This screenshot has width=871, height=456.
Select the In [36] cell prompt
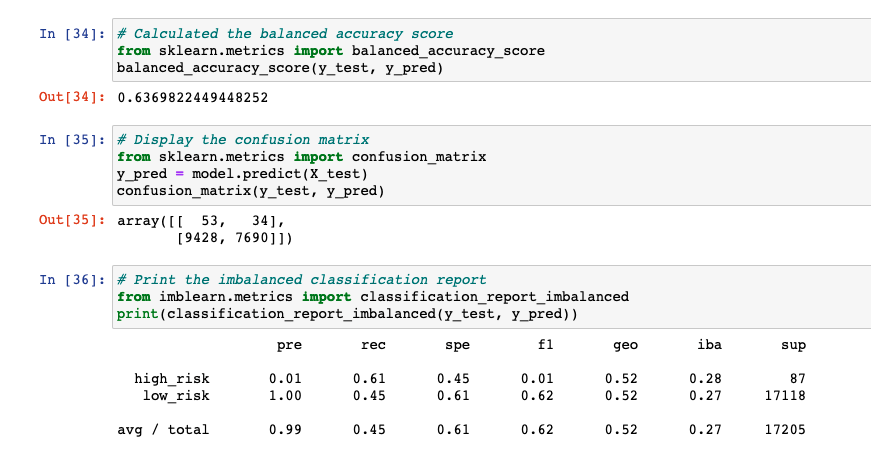click(x=72, y=280)
